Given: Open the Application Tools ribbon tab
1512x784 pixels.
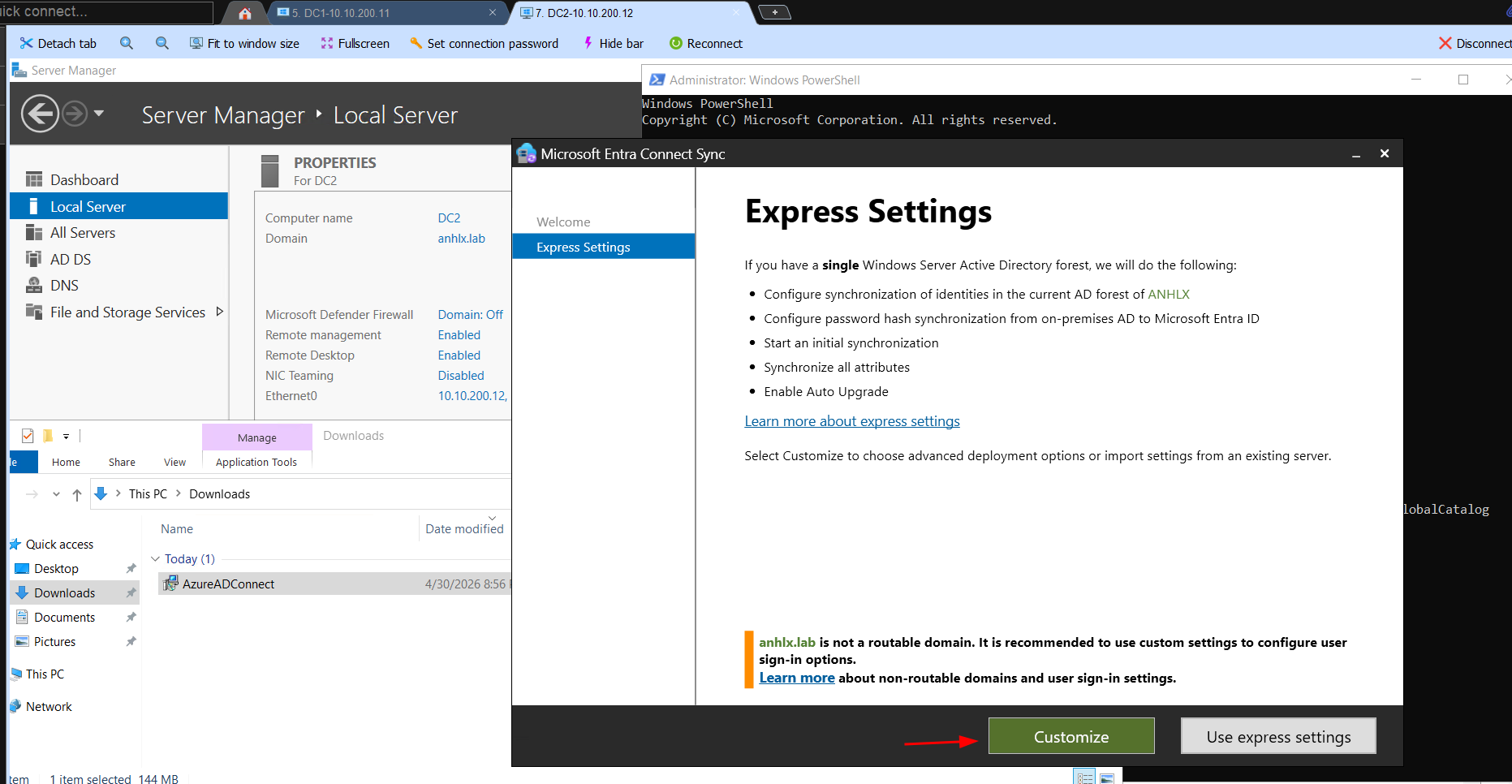Looking at the screenshot, I should tap(256, 462).
